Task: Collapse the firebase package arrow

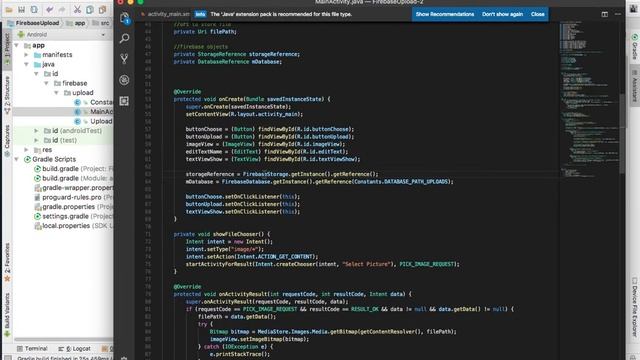Action: (x=46, y=83)
